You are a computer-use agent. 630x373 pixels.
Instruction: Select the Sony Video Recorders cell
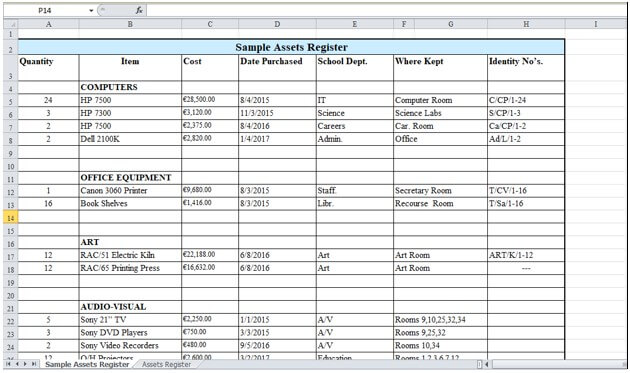coord(130,346)
